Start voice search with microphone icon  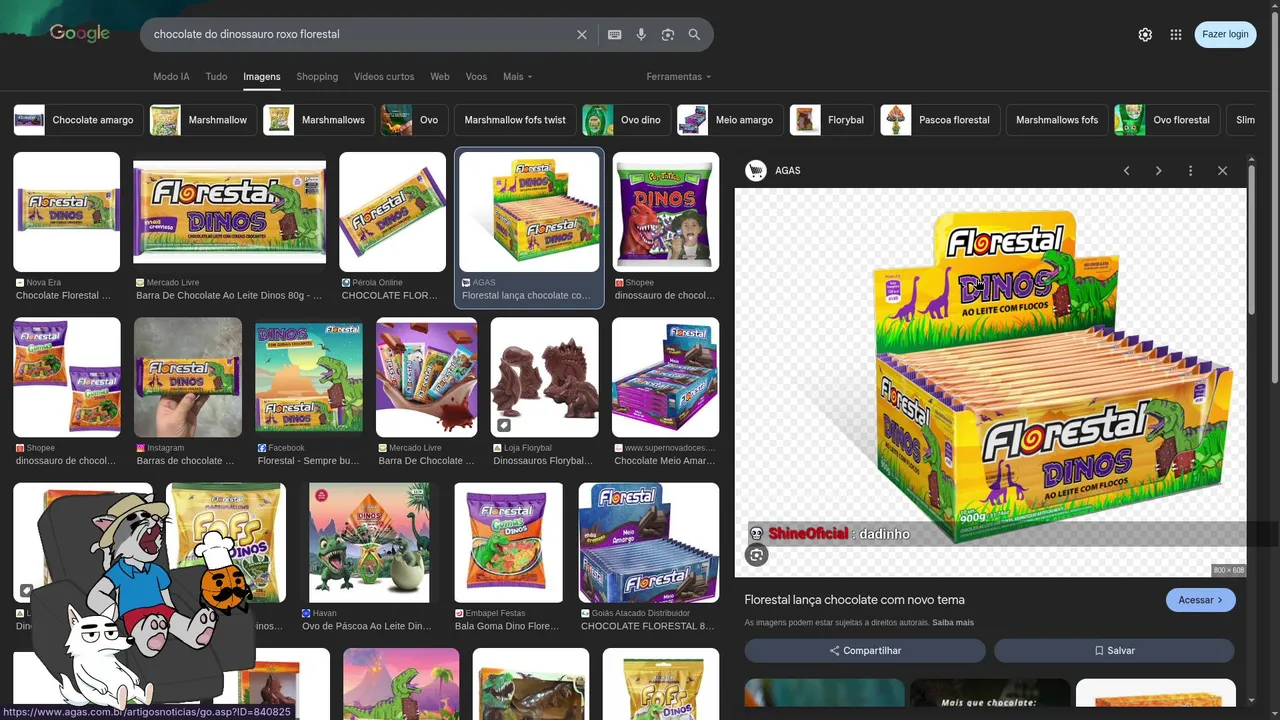[x=641, y=35]
